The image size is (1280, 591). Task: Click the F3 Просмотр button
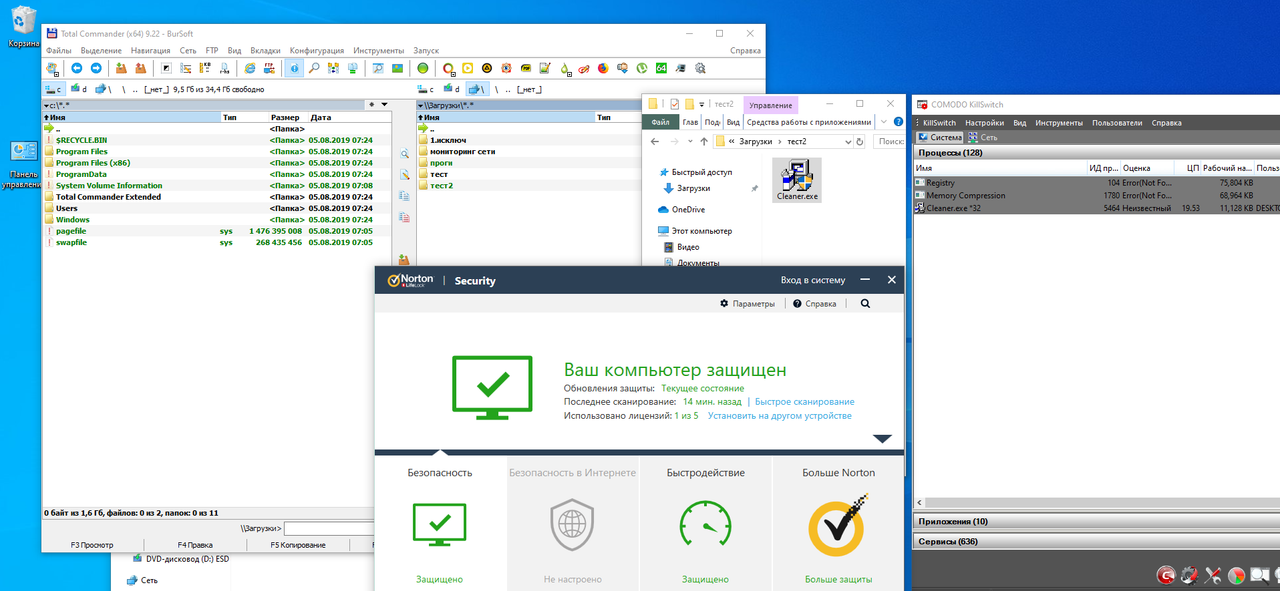[92, 545]
